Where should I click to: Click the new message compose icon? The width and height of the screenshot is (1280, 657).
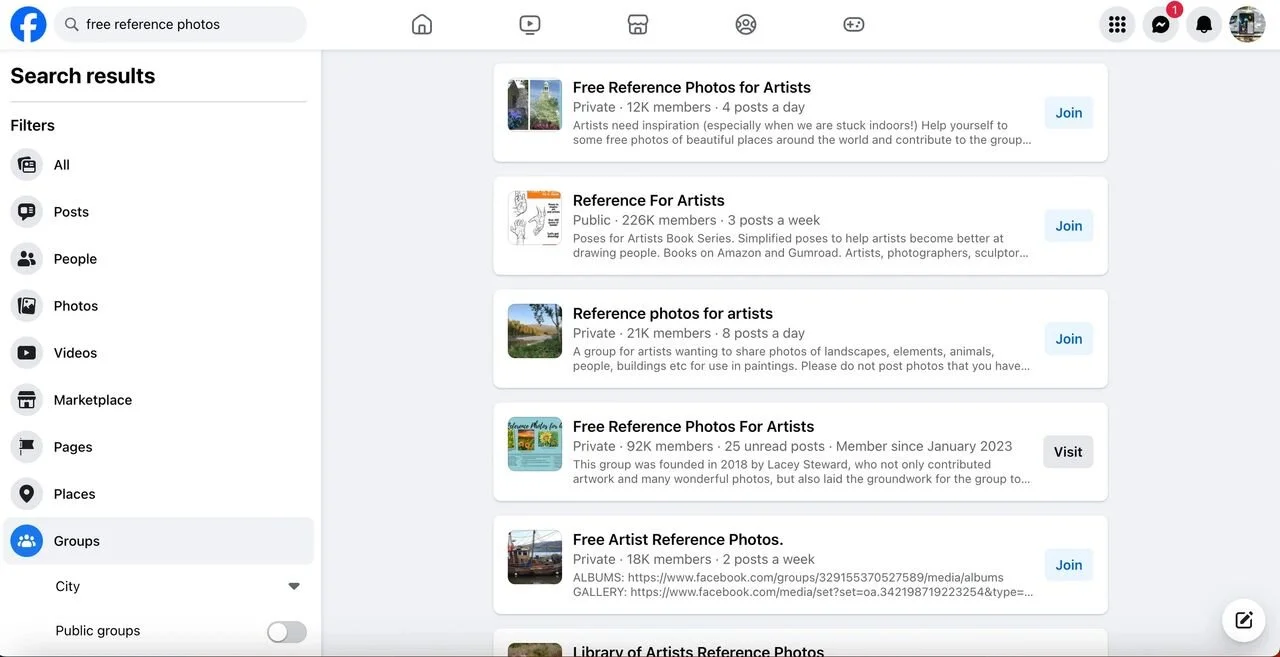(1244, 620)
